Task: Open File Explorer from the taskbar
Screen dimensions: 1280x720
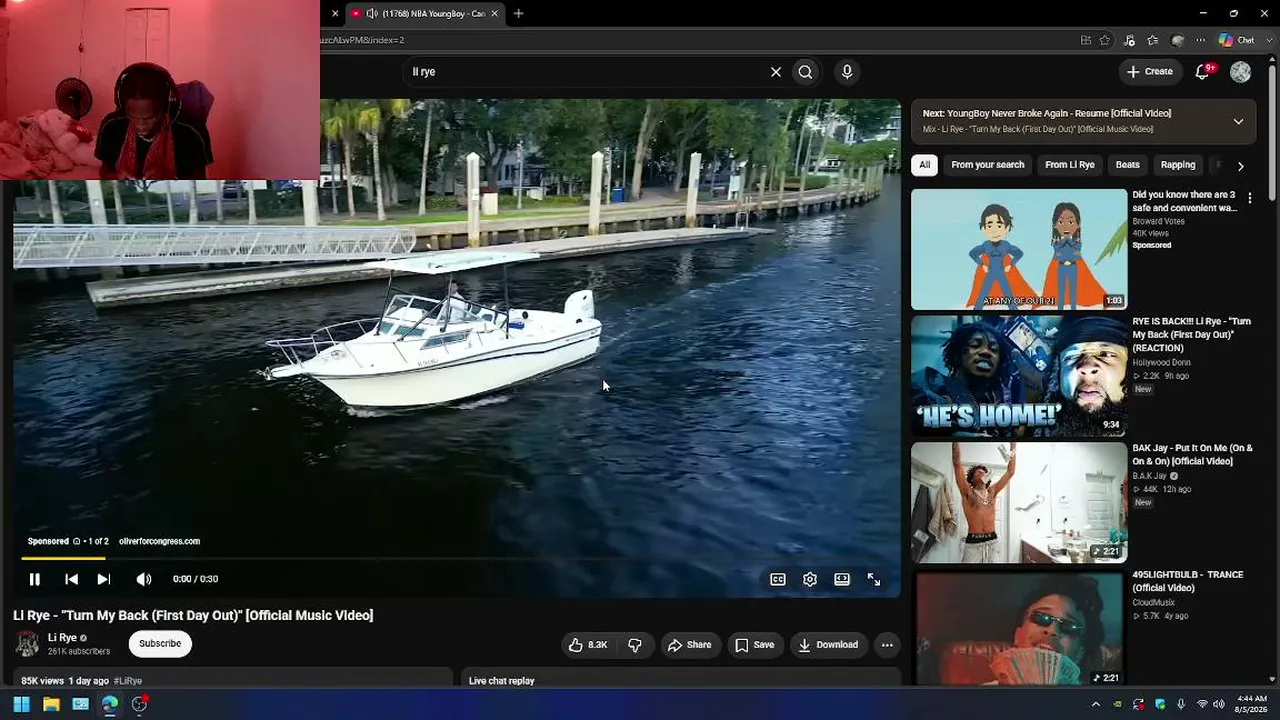Action: [x=51, y=704]
